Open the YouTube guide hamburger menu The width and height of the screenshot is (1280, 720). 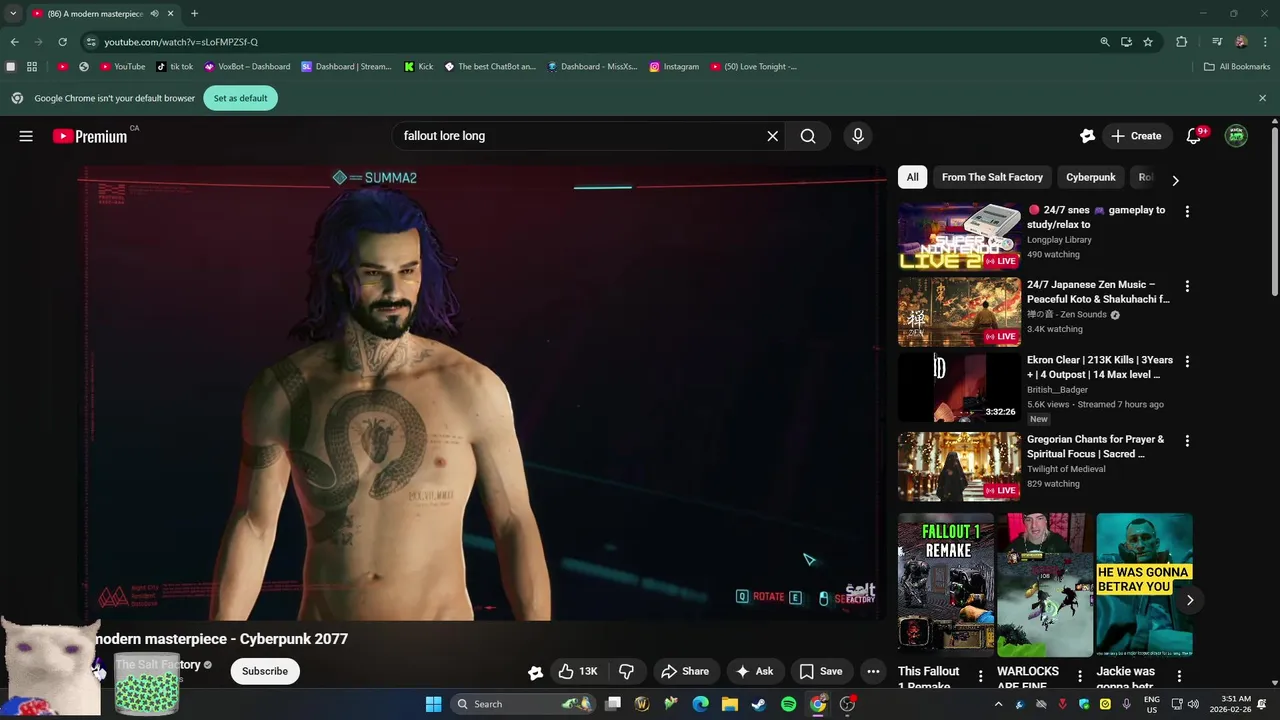[x=26, y=136]
